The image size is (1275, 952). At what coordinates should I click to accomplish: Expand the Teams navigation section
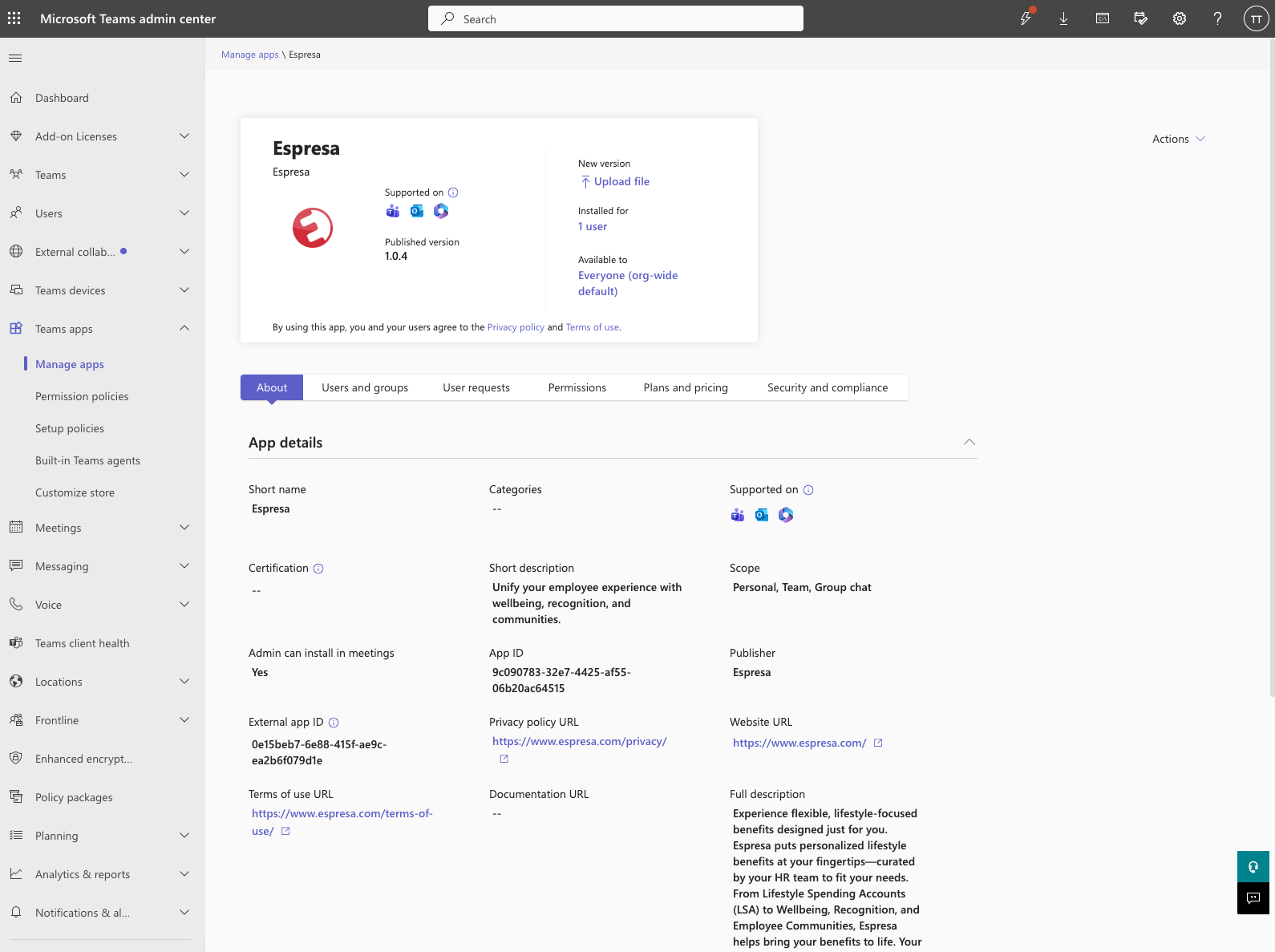(x=184, y=175)
